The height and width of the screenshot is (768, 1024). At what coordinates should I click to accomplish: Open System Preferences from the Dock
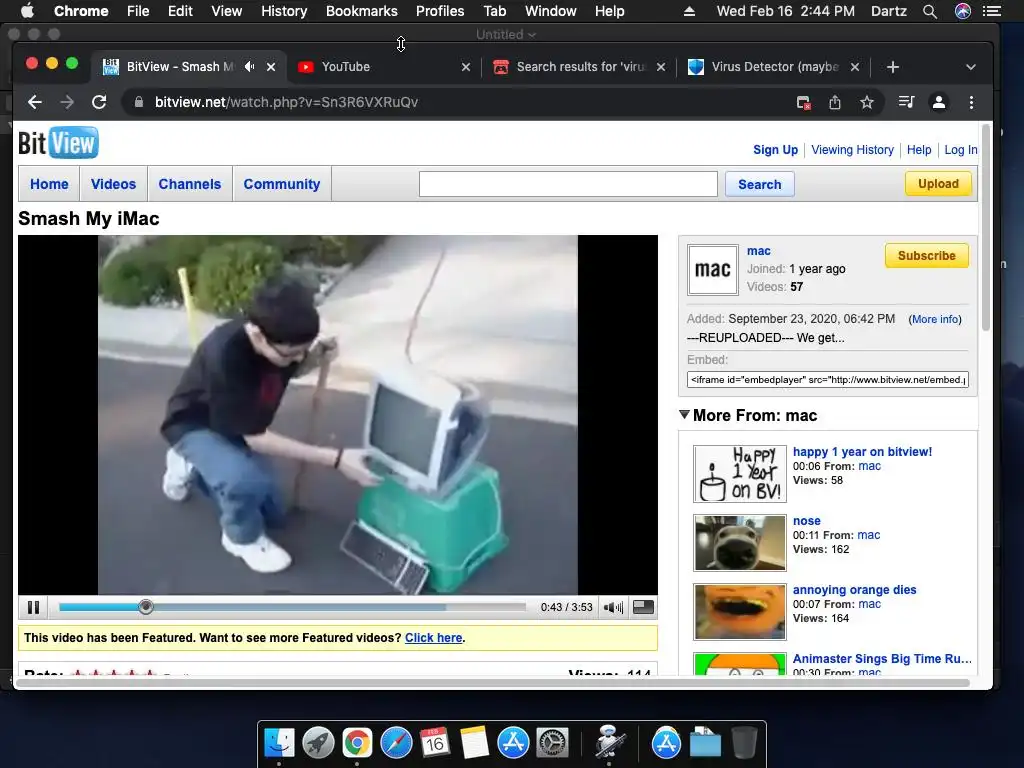point(552,743)
